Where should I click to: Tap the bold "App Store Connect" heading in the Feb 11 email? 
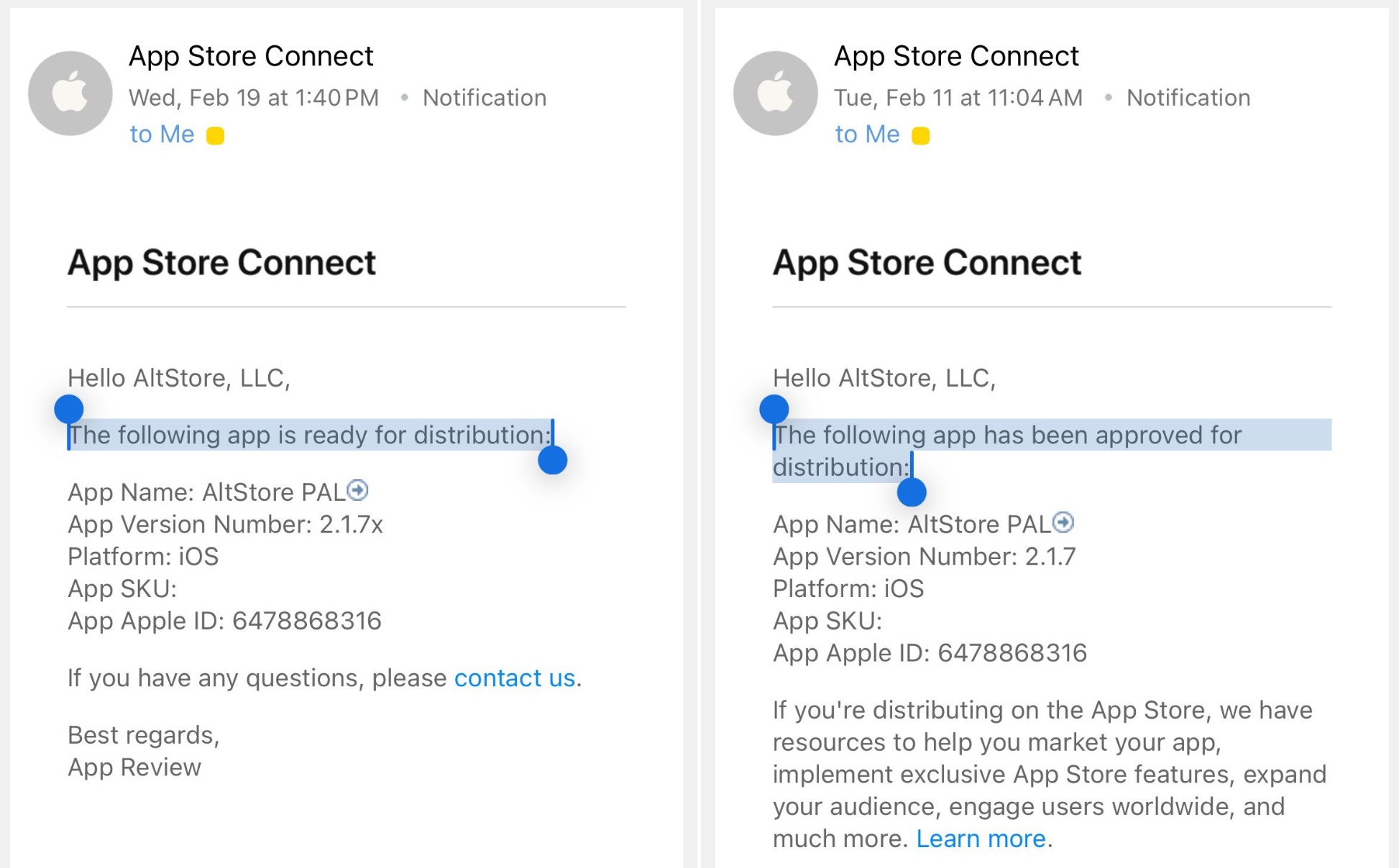click(927, 263)
